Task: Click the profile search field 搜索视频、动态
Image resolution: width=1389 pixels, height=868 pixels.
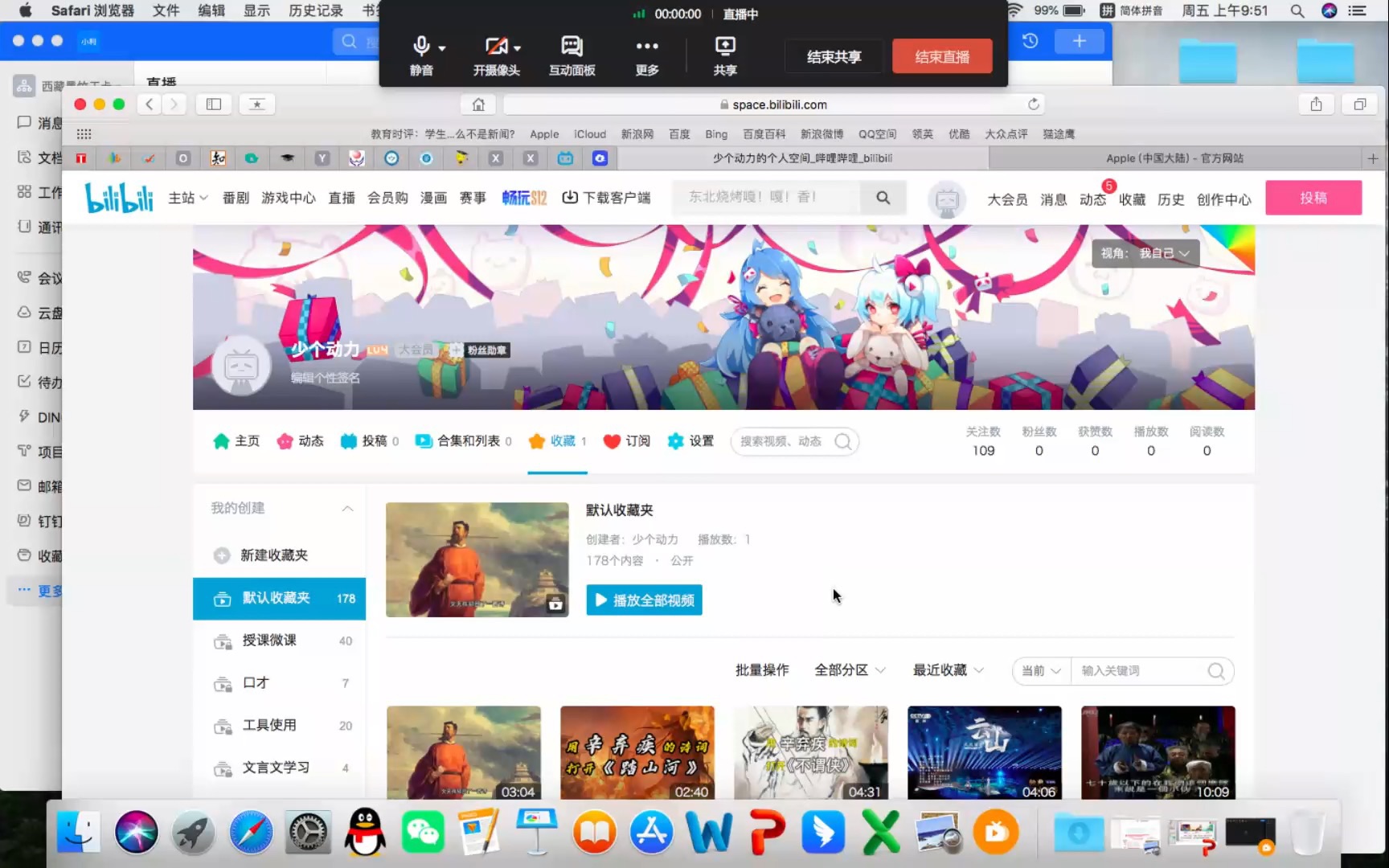Action: [x=794, y=441]
